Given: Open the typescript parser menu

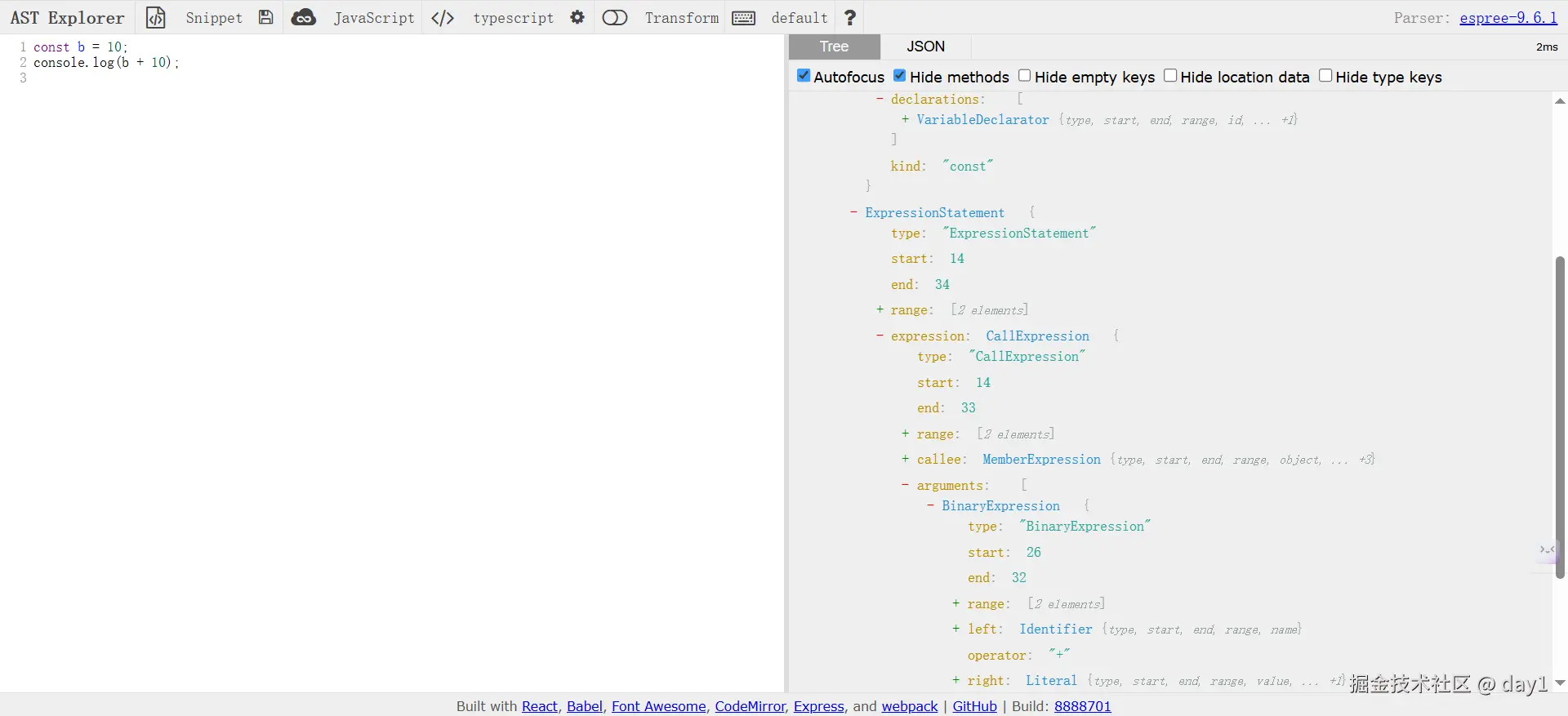Looking at the screenshot, I should [513, 18].
